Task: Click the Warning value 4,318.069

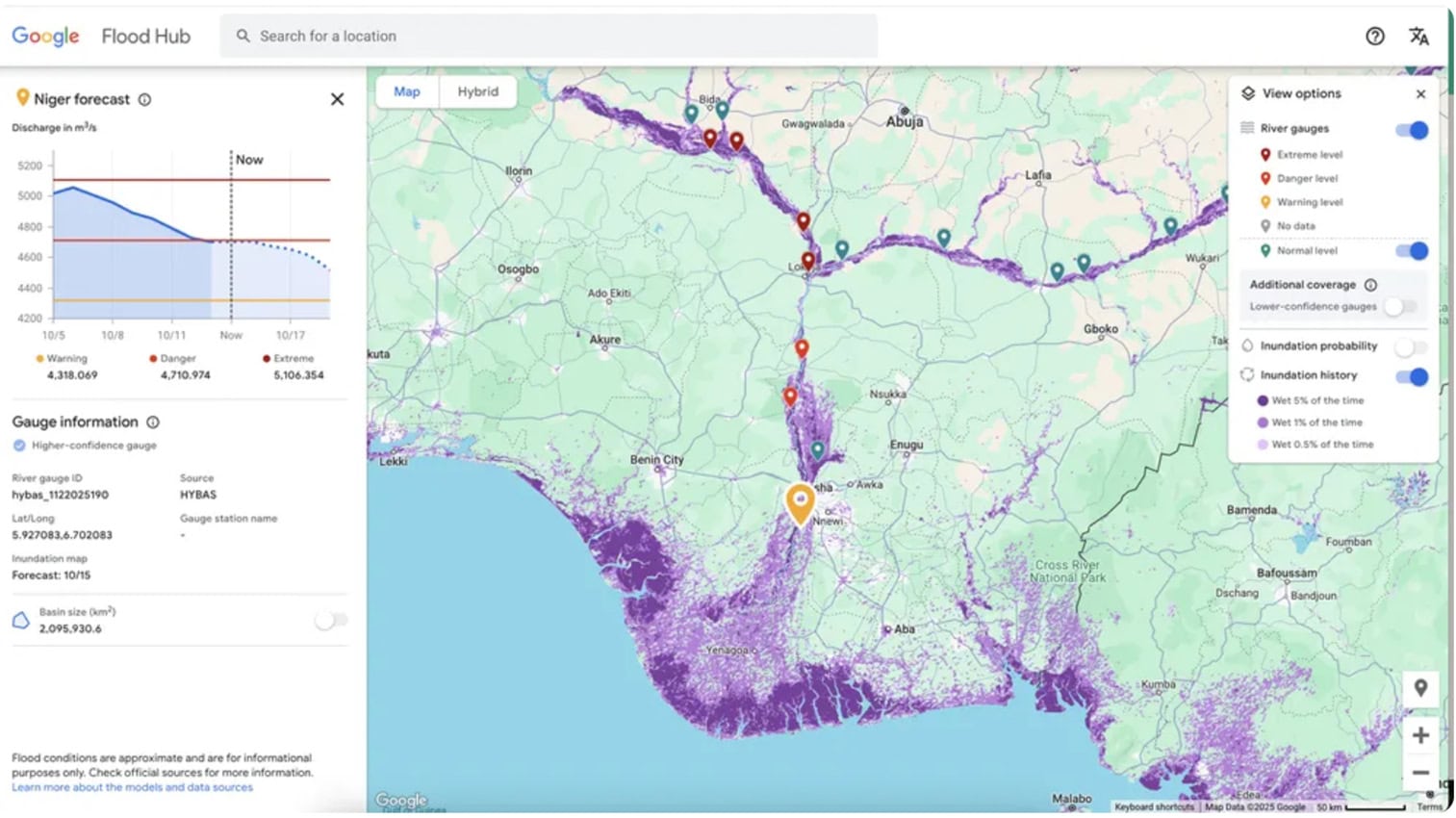Action: [x=72, y=375]
